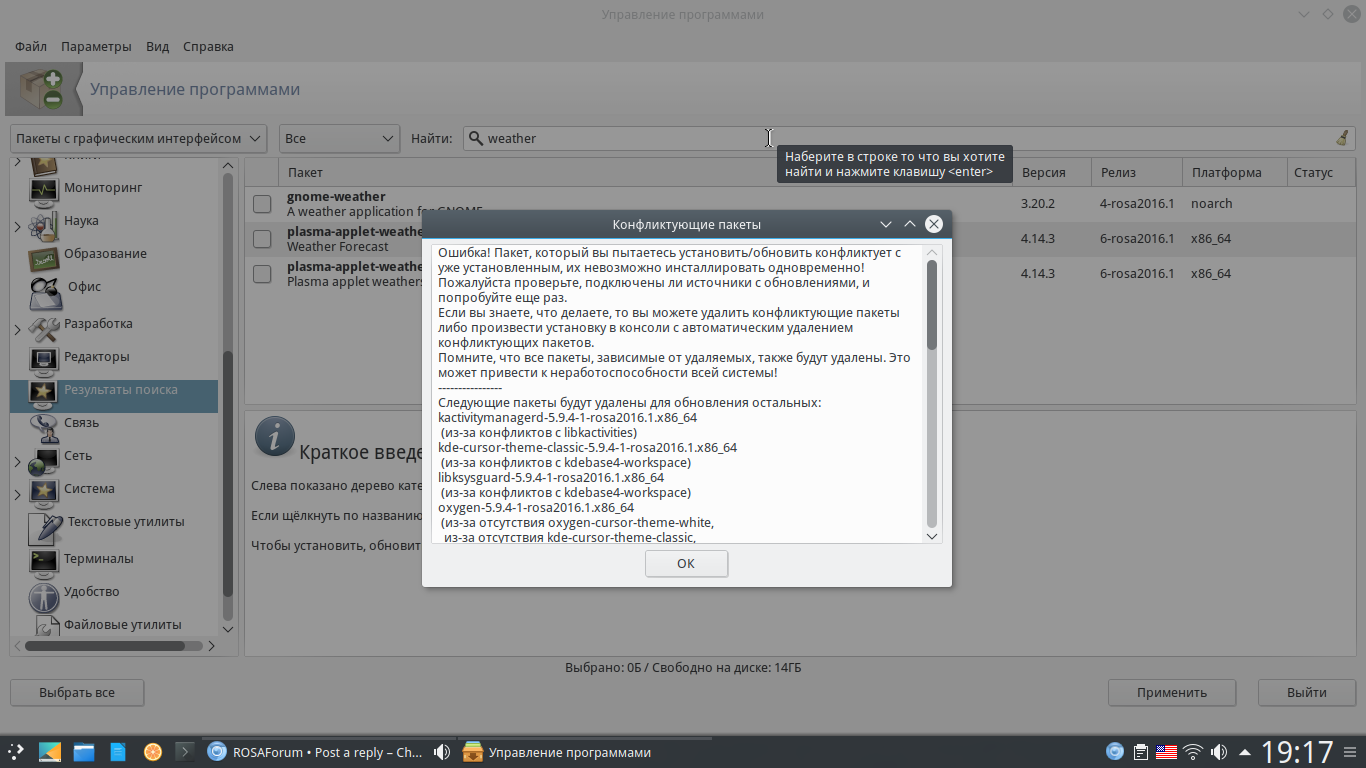Click the Выбрать все button
Screen dimensions: 1366x768
[x=77, y=692]
